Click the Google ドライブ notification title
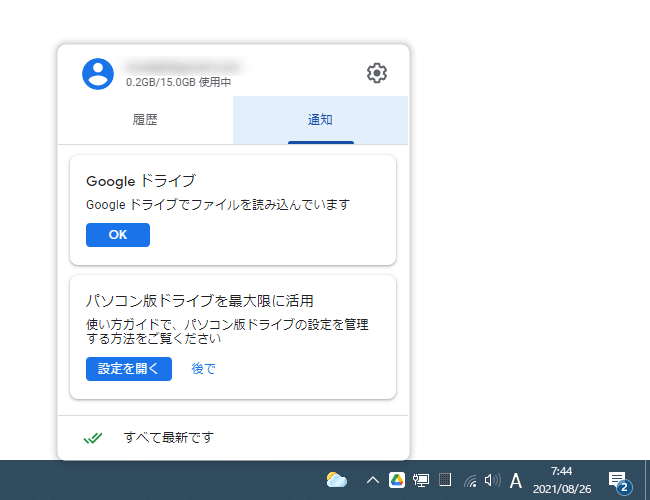 [141, 181]
